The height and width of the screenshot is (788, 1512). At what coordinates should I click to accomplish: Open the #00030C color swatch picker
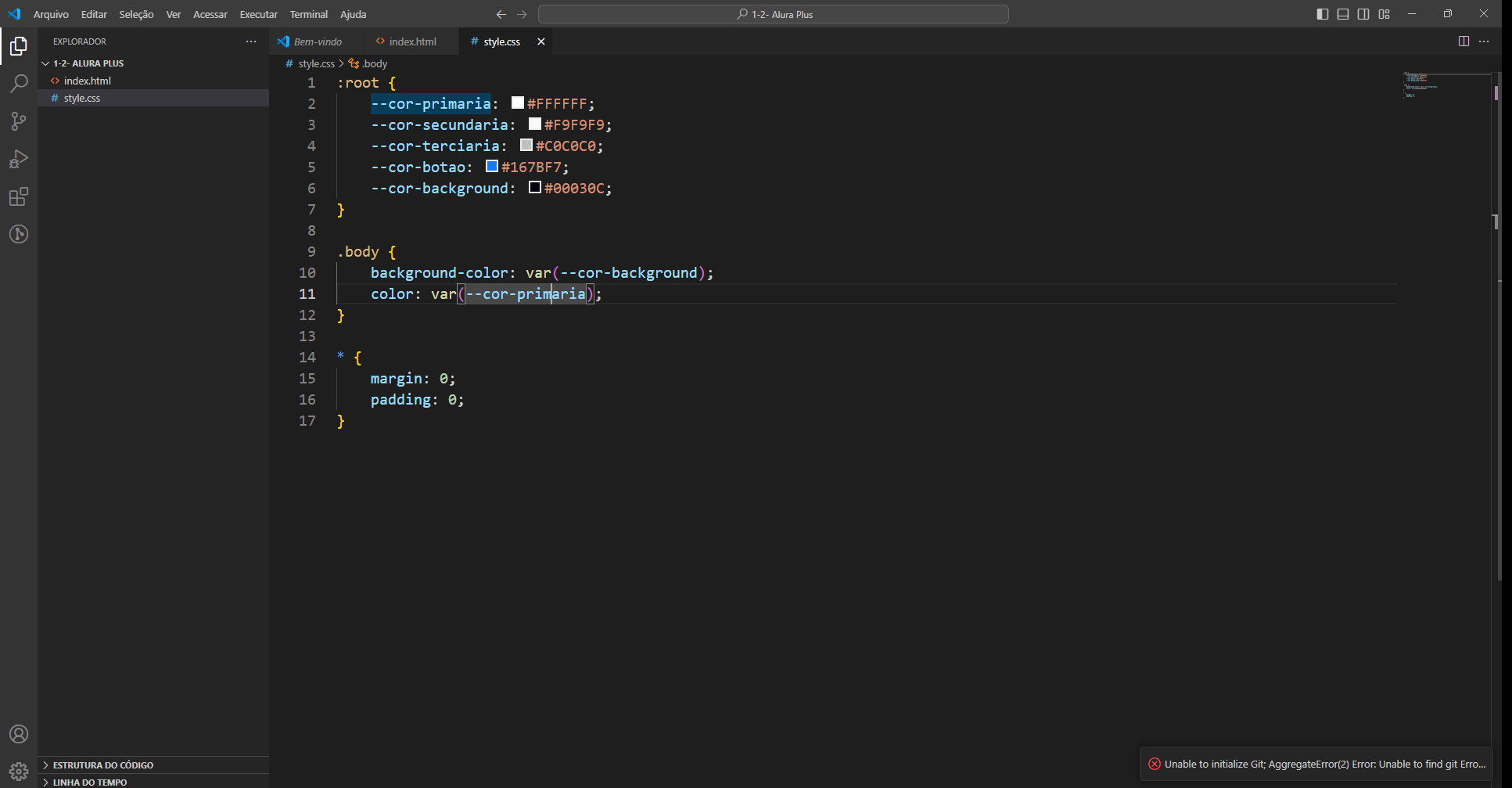[x=535, y=187]
